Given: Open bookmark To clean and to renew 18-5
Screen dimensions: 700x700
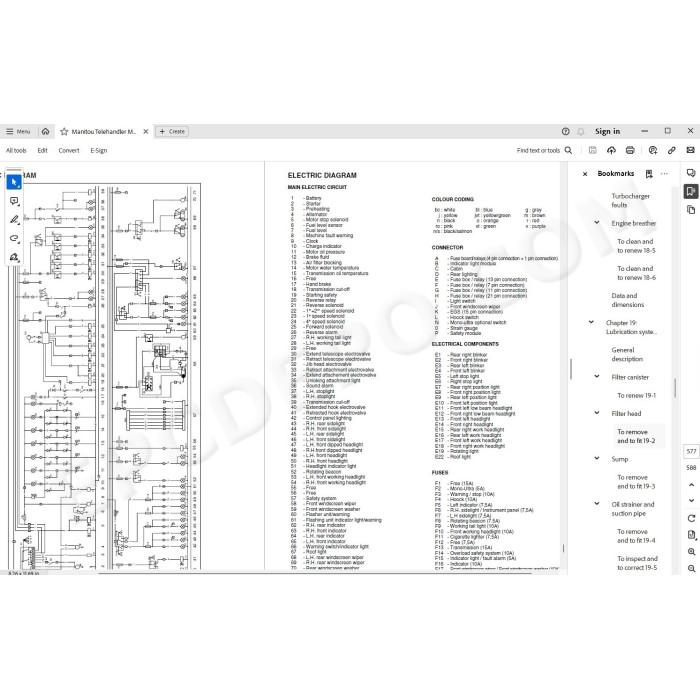Looking at the screenshot, I should [636, 246].
